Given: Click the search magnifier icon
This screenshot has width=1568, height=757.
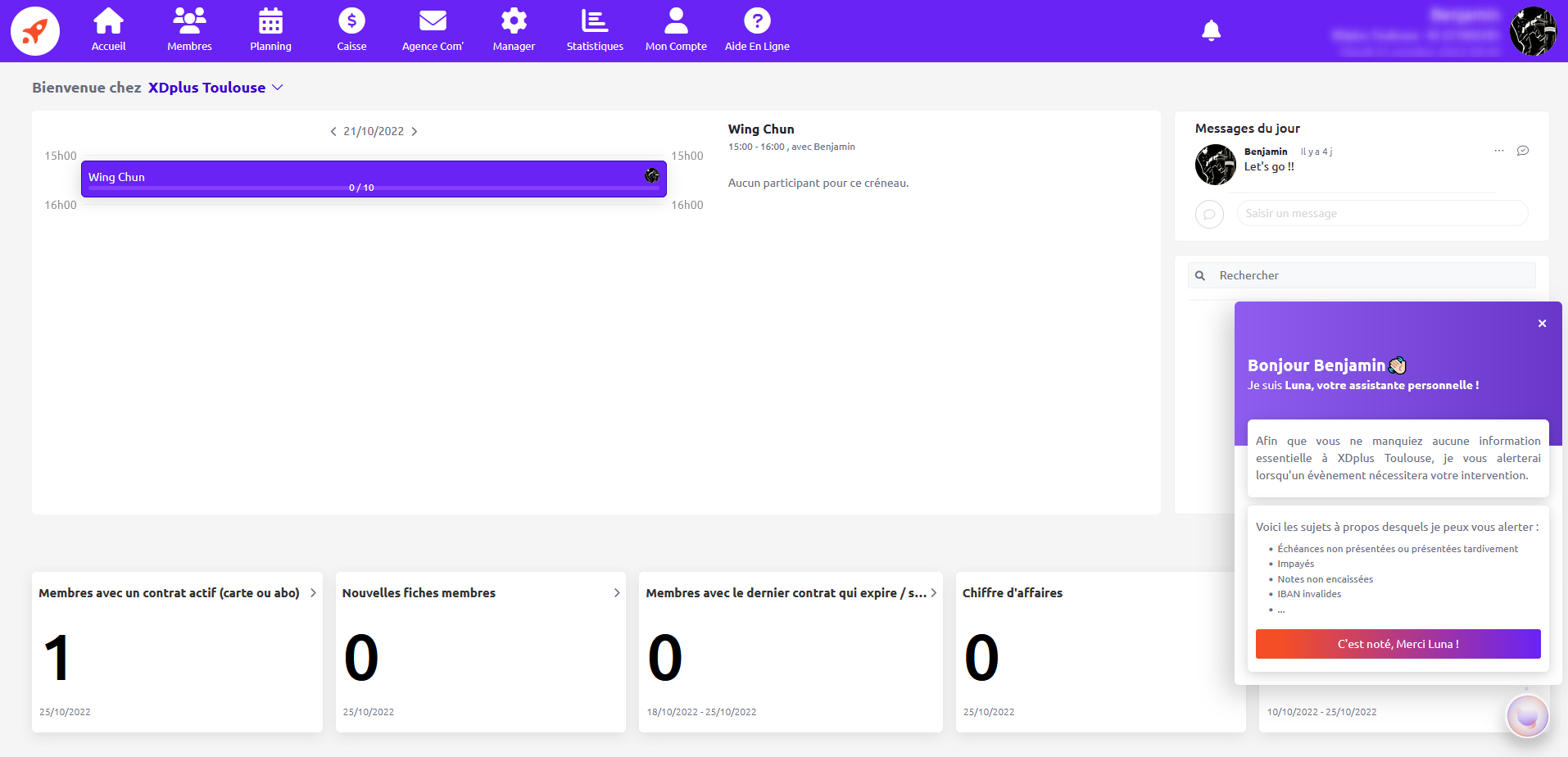Looking at the screenshot, I should pyautogui.click(x=1200, y=276).
